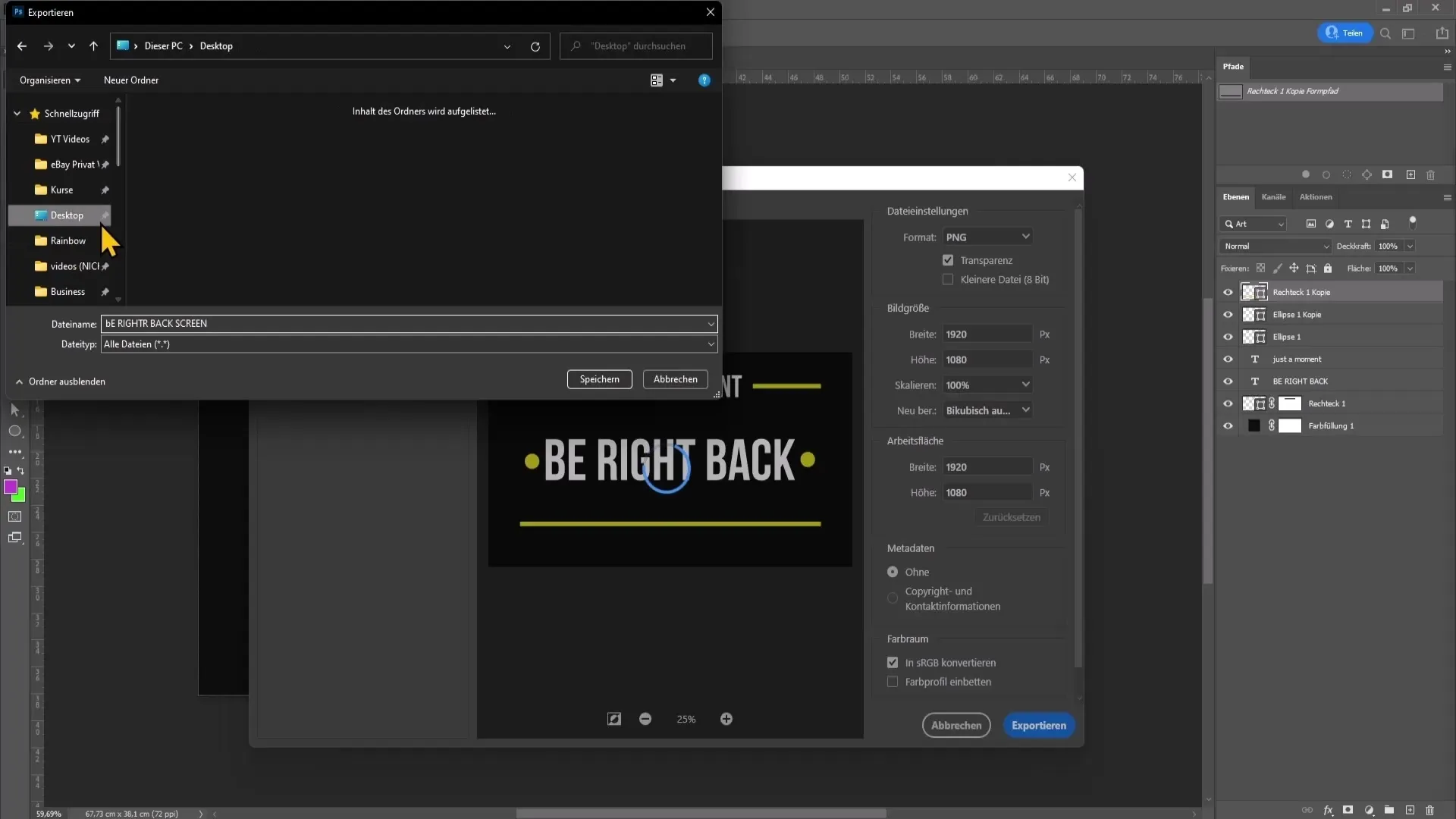This screenshot has width=1456, height=819.
Task: Select the Ellipse tool icon
Action: pos(14,431)
